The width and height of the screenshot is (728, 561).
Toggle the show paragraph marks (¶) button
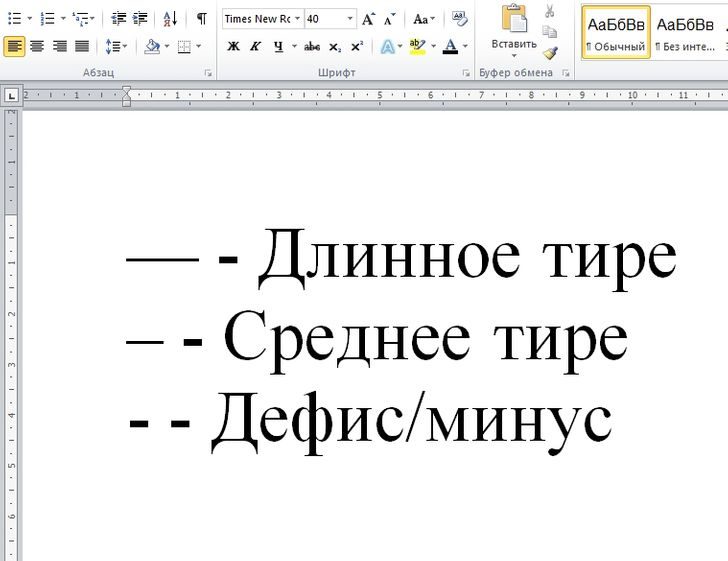point(201,19)
